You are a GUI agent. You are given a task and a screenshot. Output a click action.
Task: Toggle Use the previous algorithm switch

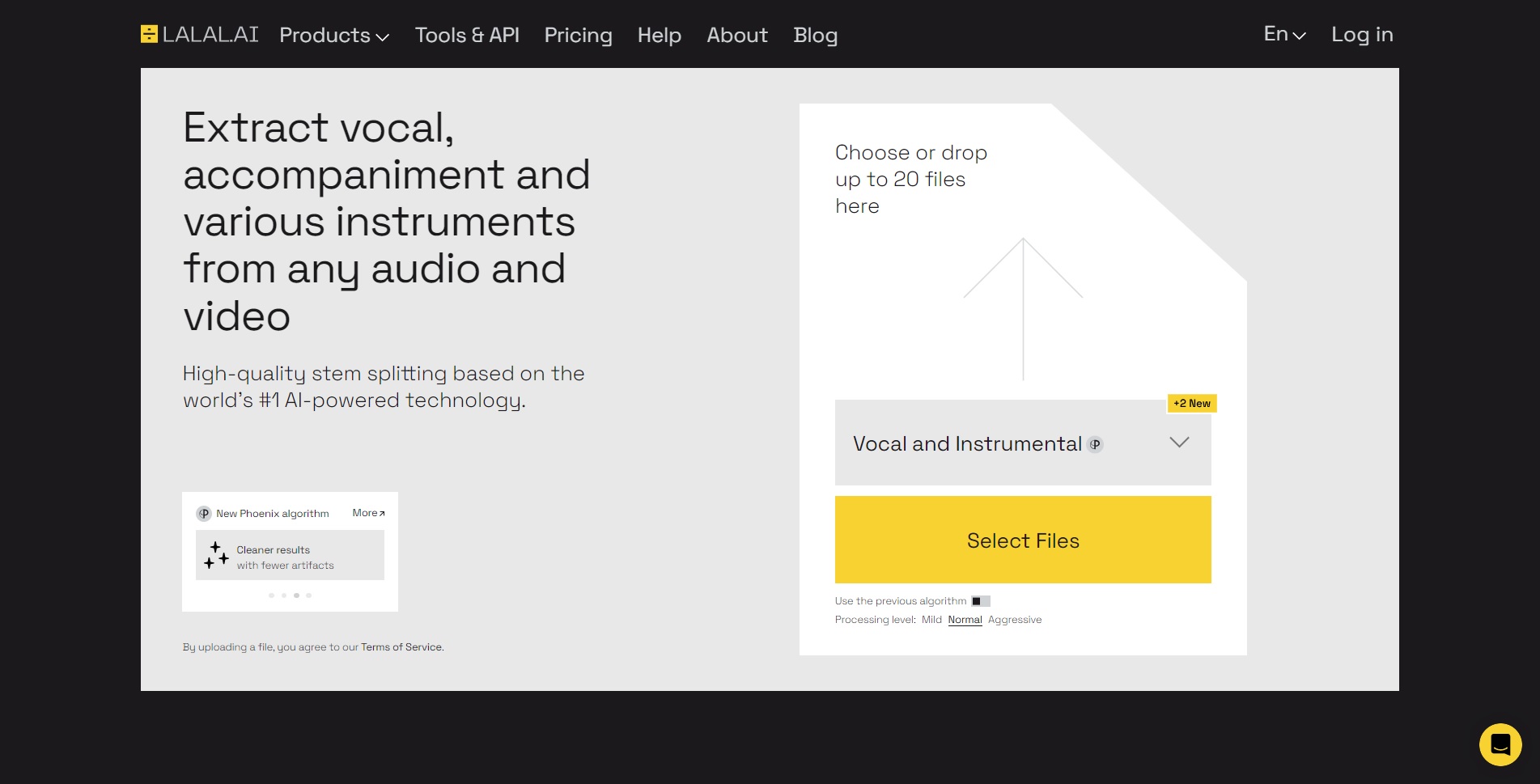981,601
